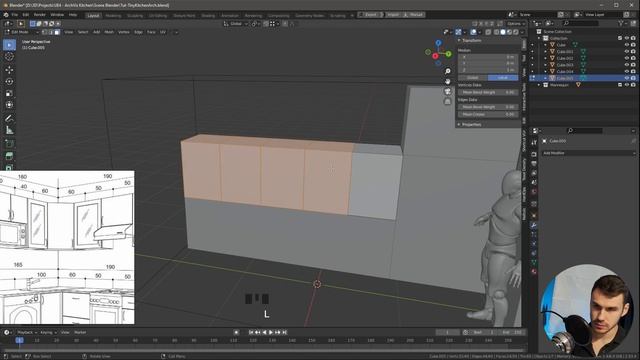The width and height of the screenshot is (640, 360).
Task: Play the animation forward
Action: 271,332
